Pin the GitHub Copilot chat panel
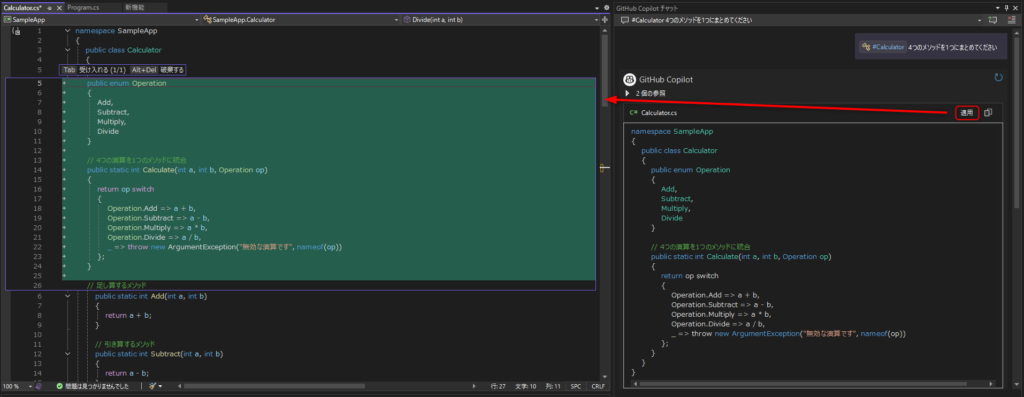 pos(1006,8)
